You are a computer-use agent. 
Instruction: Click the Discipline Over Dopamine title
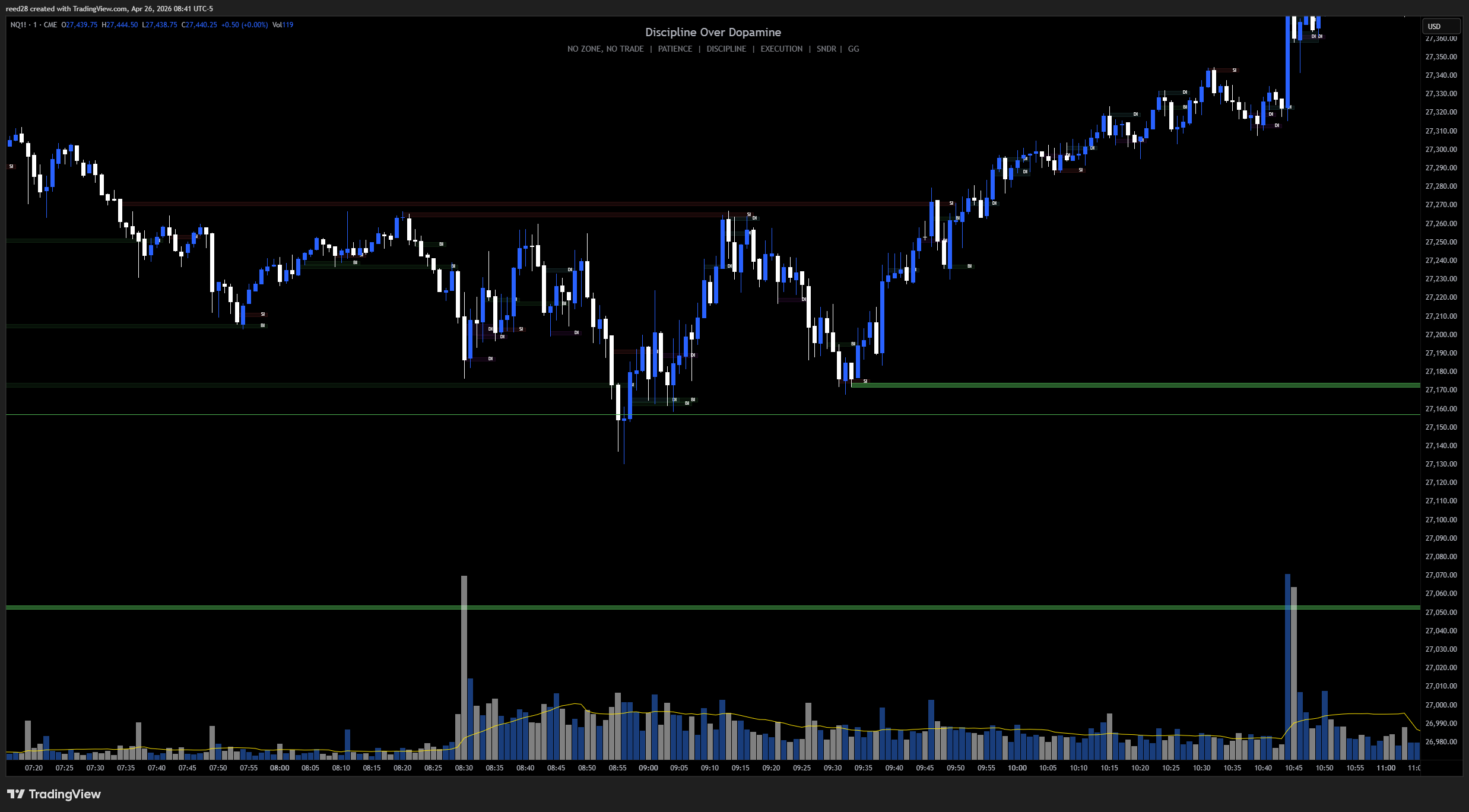pyautogui.click(x=713, y=32)
